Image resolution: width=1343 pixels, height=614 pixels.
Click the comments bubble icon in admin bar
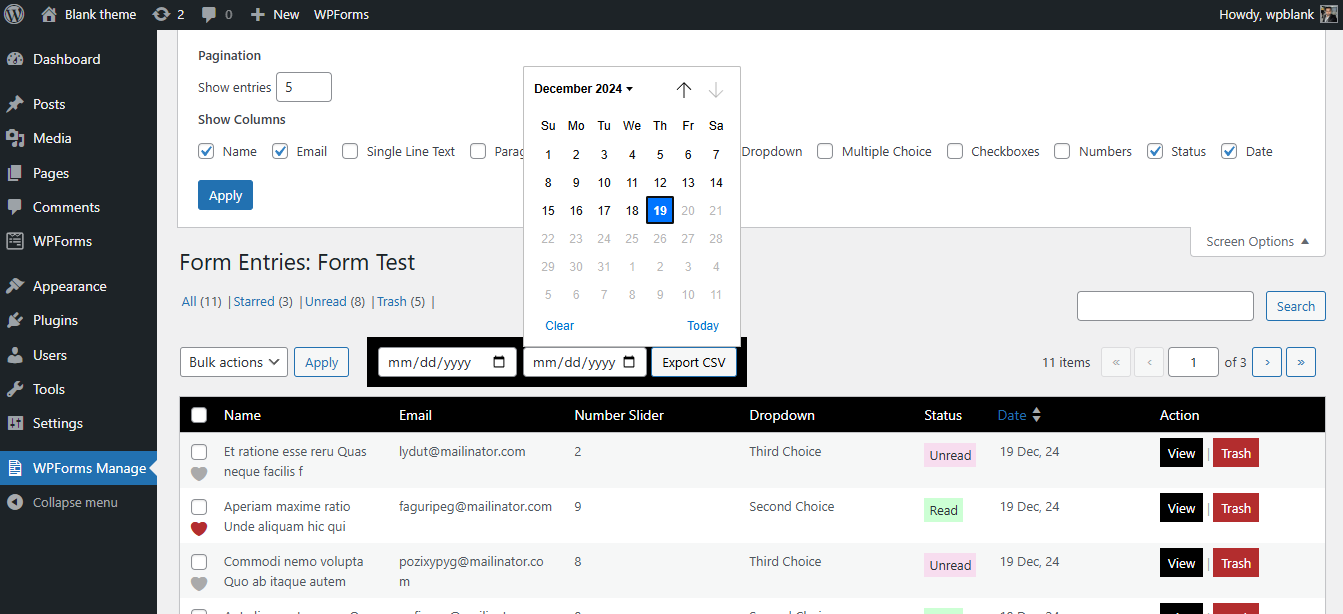click(x=209, y=14)
